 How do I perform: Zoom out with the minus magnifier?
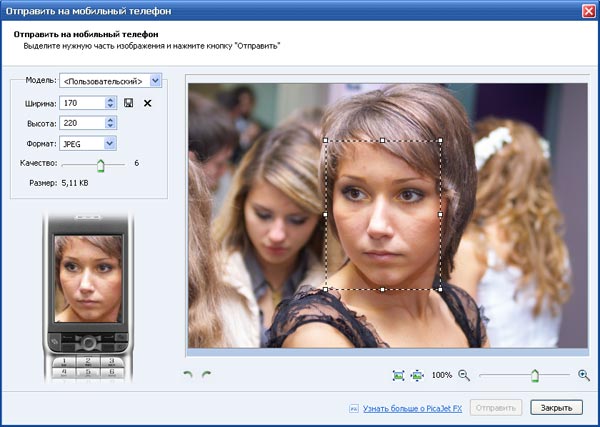point(463,375)
